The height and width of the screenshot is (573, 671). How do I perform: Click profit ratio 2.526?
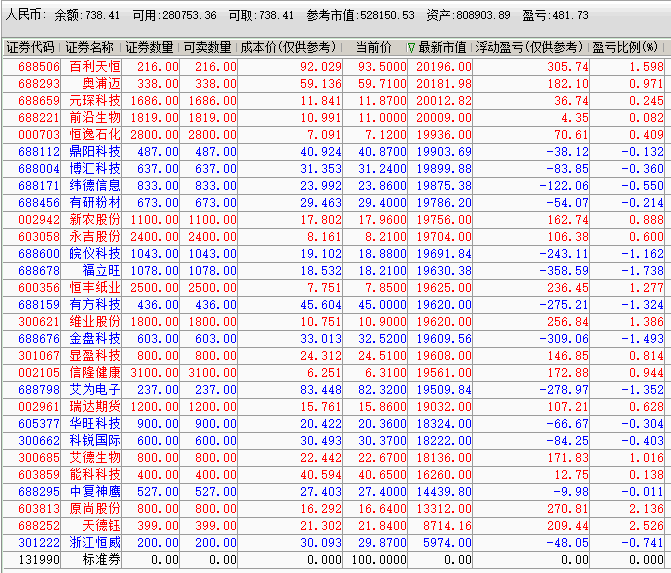(646, 525)
